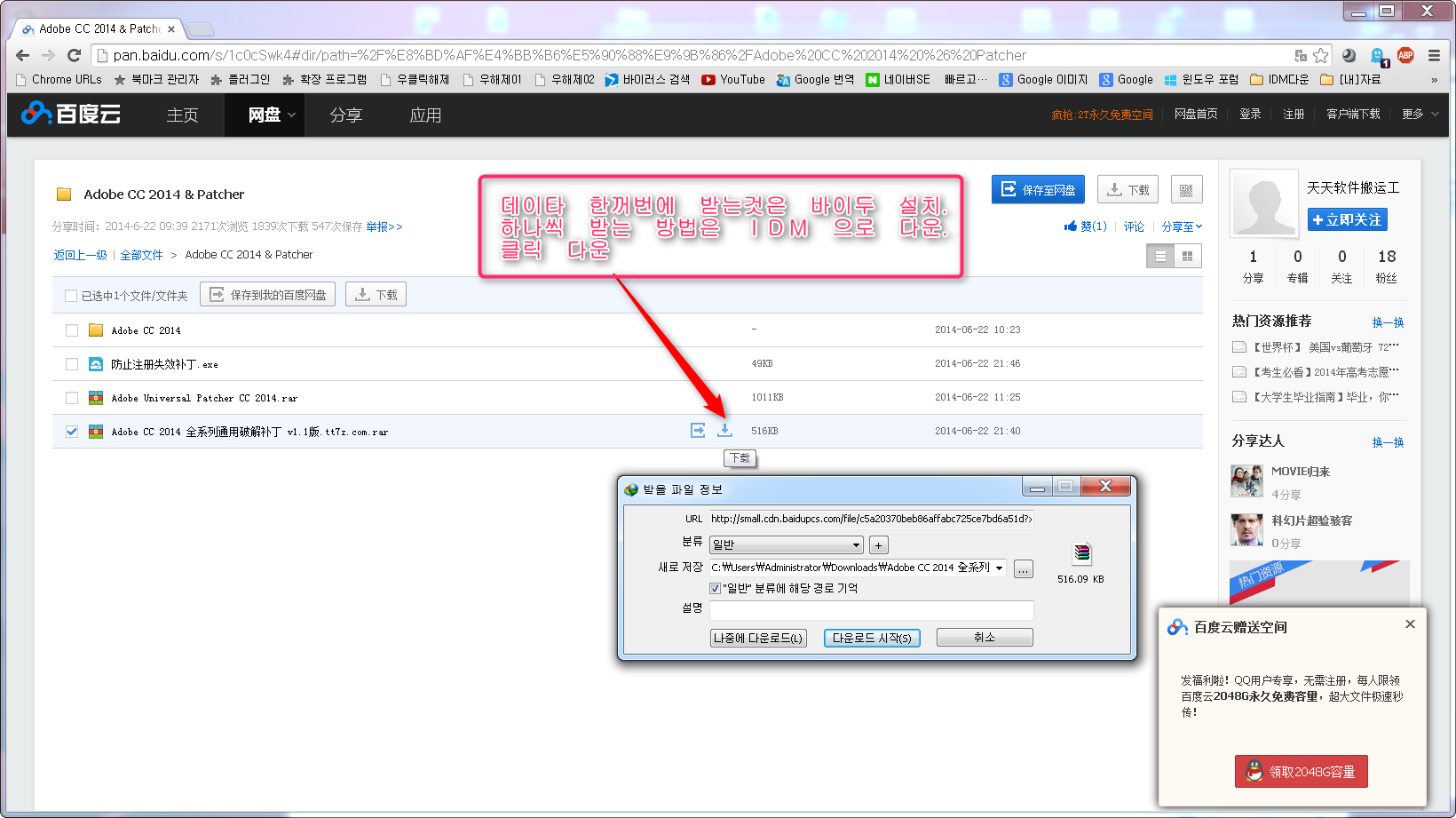The image size is (1456, 818).
Task: Switch to list view icon
Action: (x=1159, y=257)
